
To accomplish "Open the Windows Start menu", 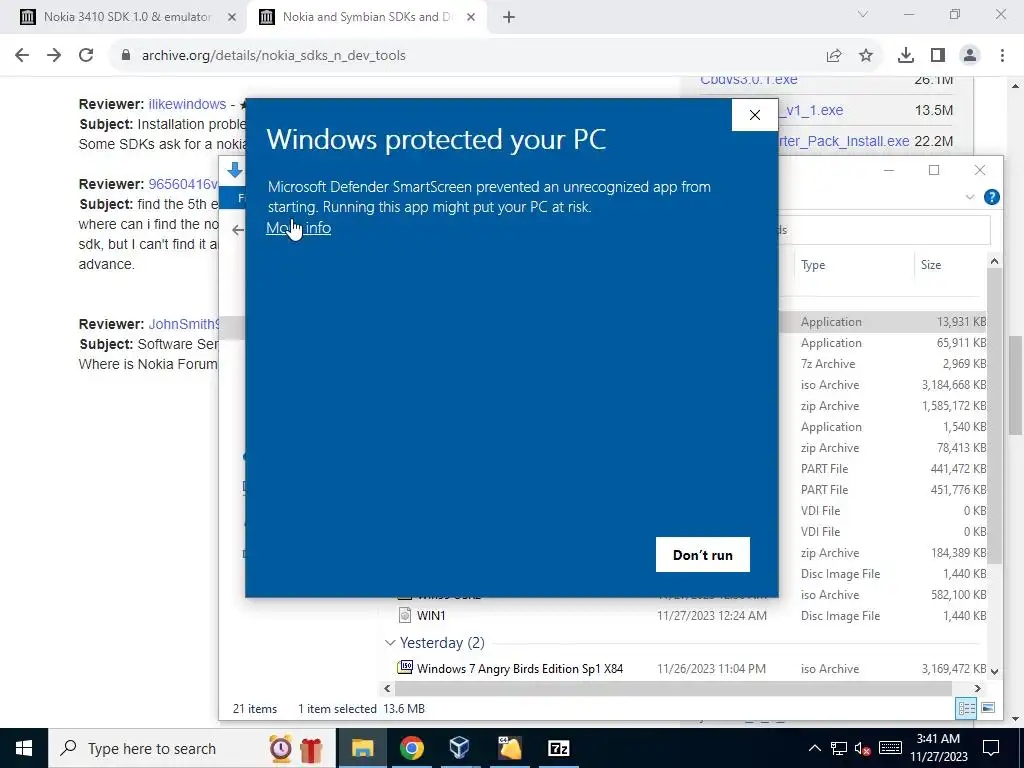I will click(24, 748).
